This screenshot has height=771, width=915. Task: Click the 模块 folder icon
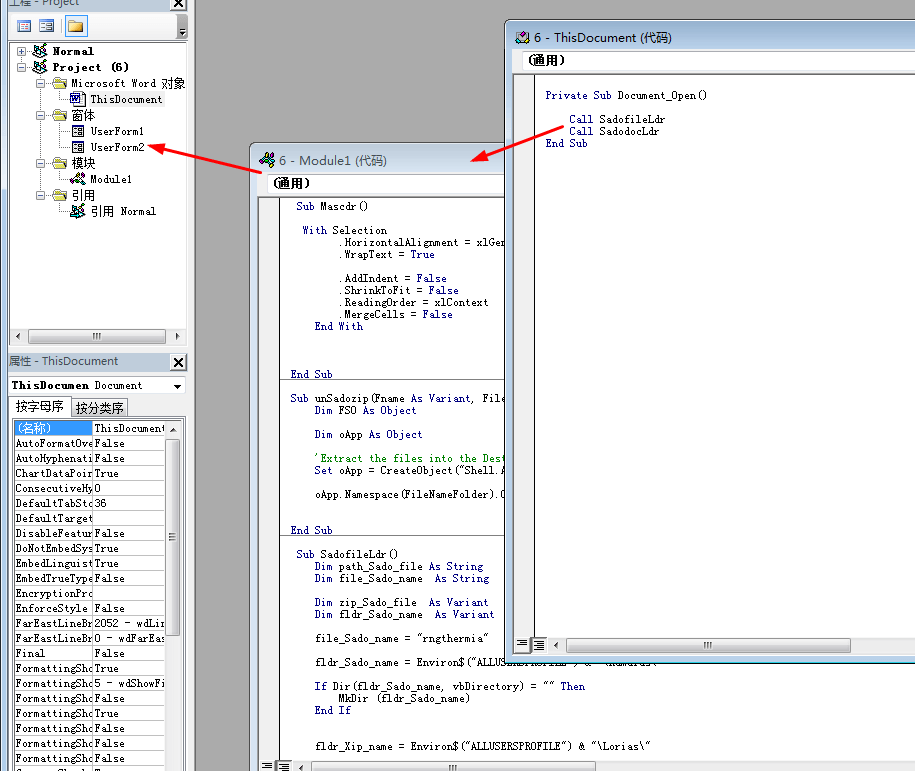tap(60, 163)
